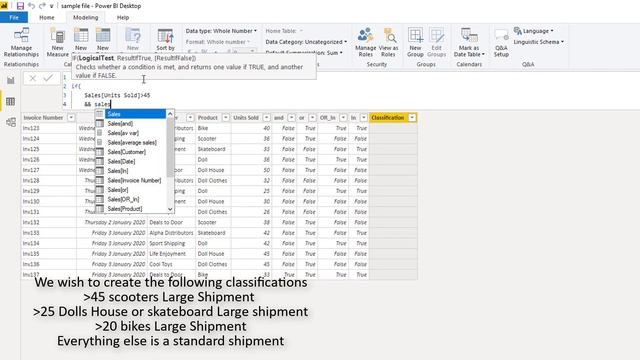Open the Help ribbon tab

click(x=123, y=18)
